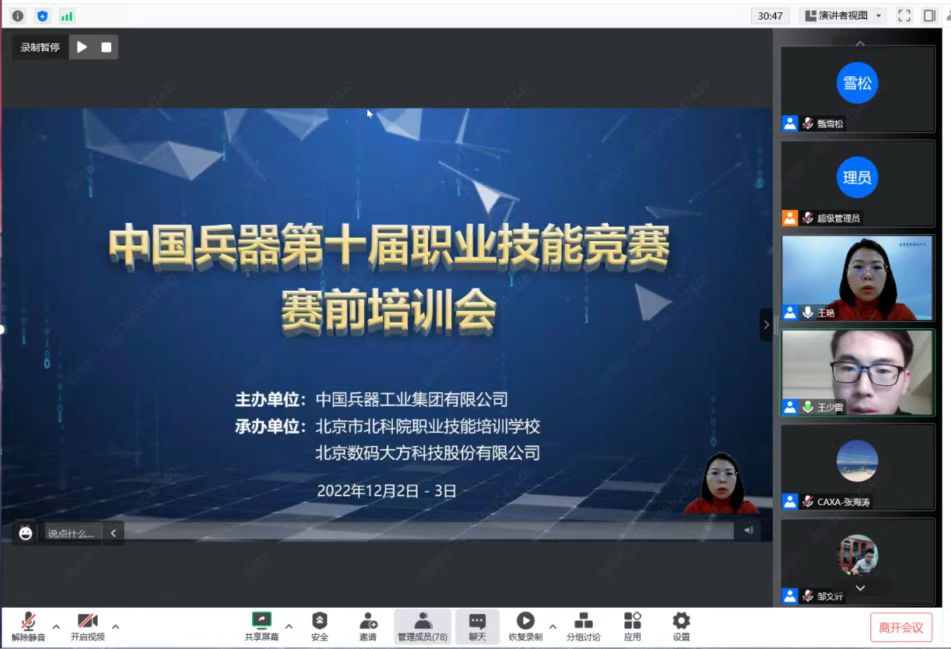Click the red 离开会议 leave button
951x649 pixels.
pyautogui.click(x=900, y=627)
